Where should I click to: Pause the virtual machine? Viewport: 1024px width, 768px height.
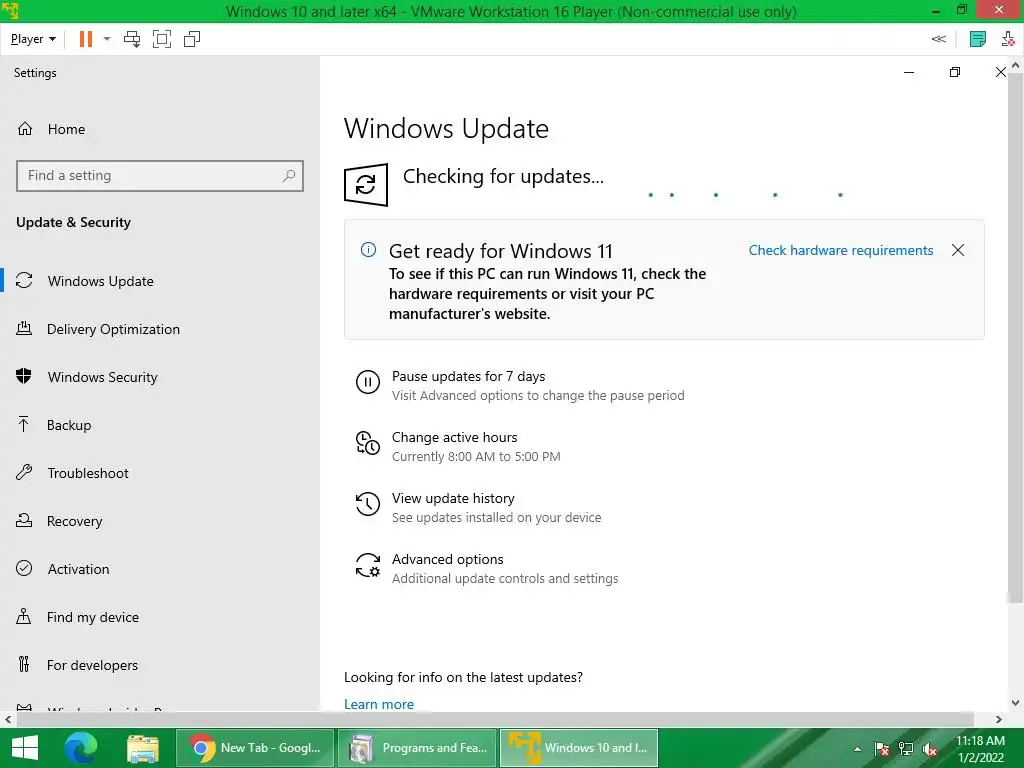click(x=86, y=39)
